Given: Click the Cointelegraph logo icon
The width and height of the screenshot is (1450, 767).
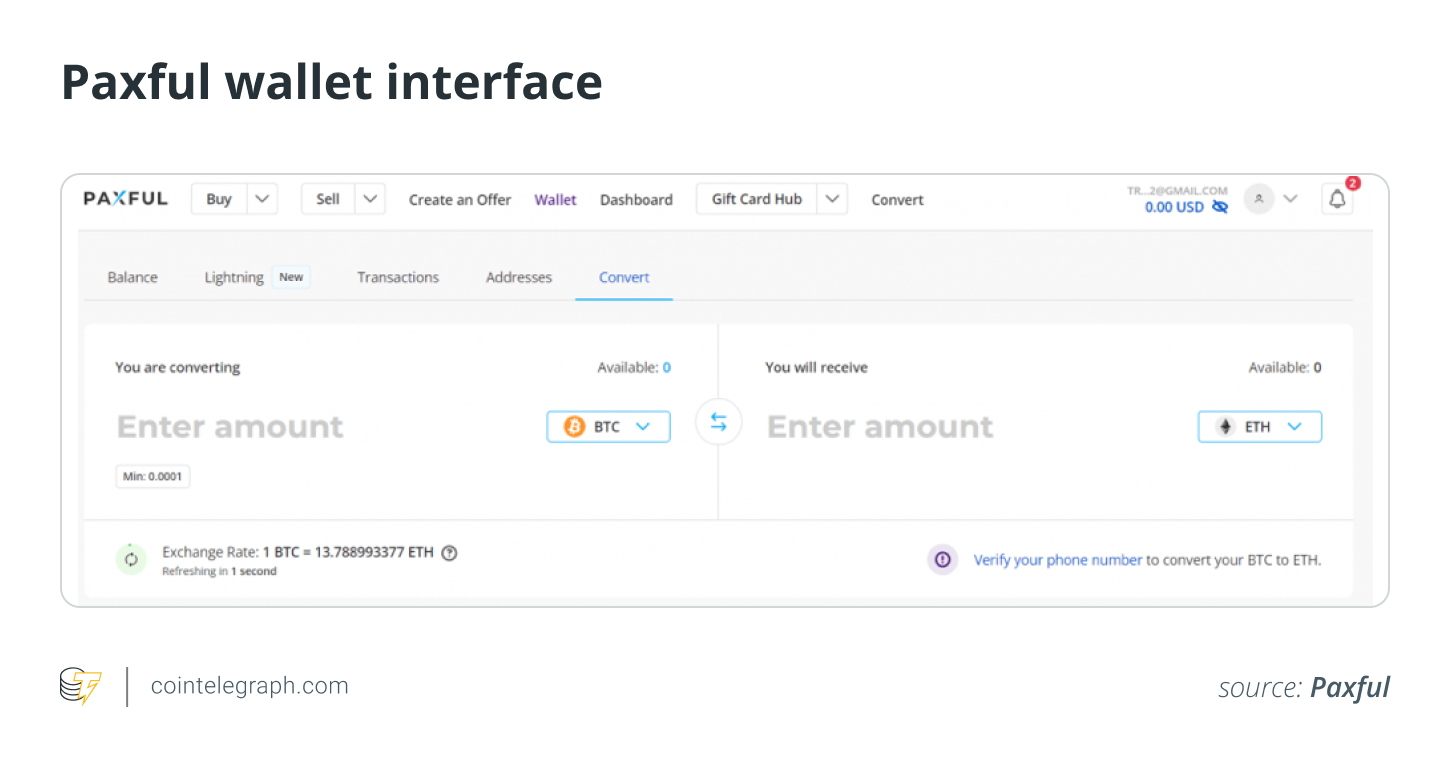Looking at the screenshot, I should click(x=81, y=686).
